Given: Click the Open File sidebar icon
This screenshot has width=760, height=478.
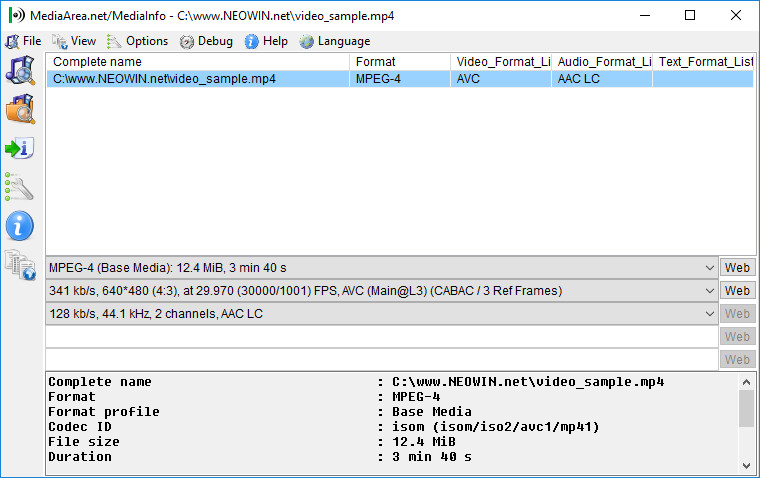Looking at the screenshot, I should [20, 71].
